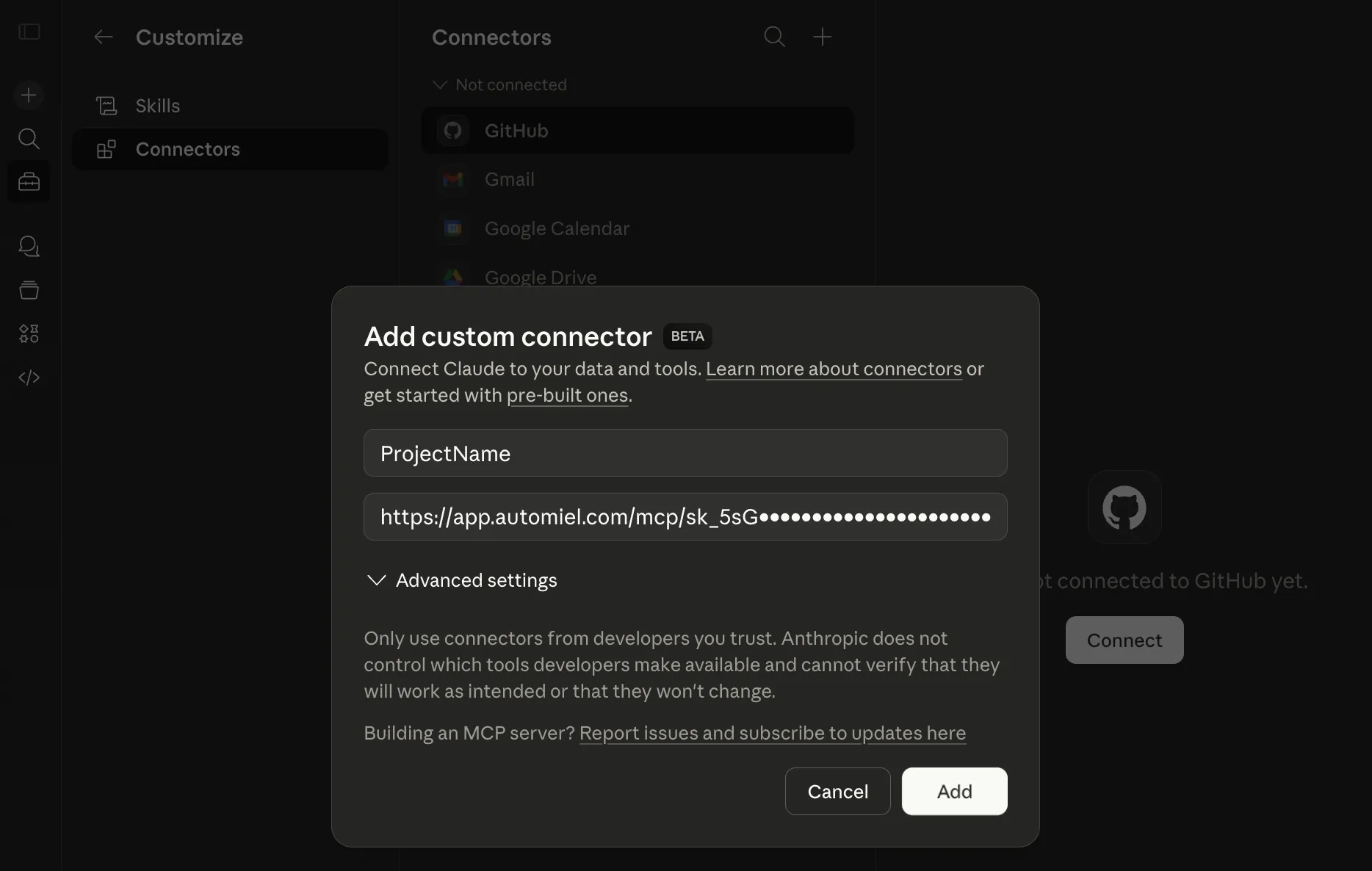This screenshot has height=871, width=1372.
Task: Open search using the magnifier sidebar icon
Action: [x=29, y=139]
